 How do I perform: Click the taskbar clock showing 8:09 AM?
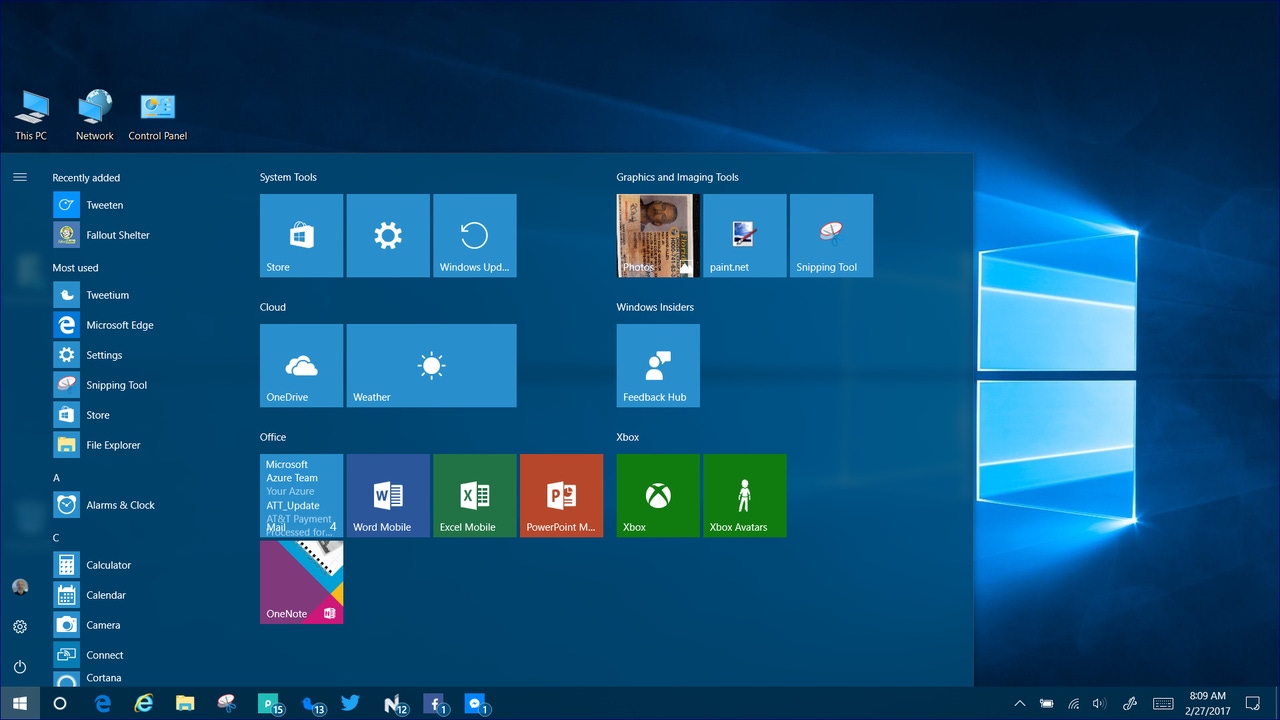click(x=1207, y=704)
